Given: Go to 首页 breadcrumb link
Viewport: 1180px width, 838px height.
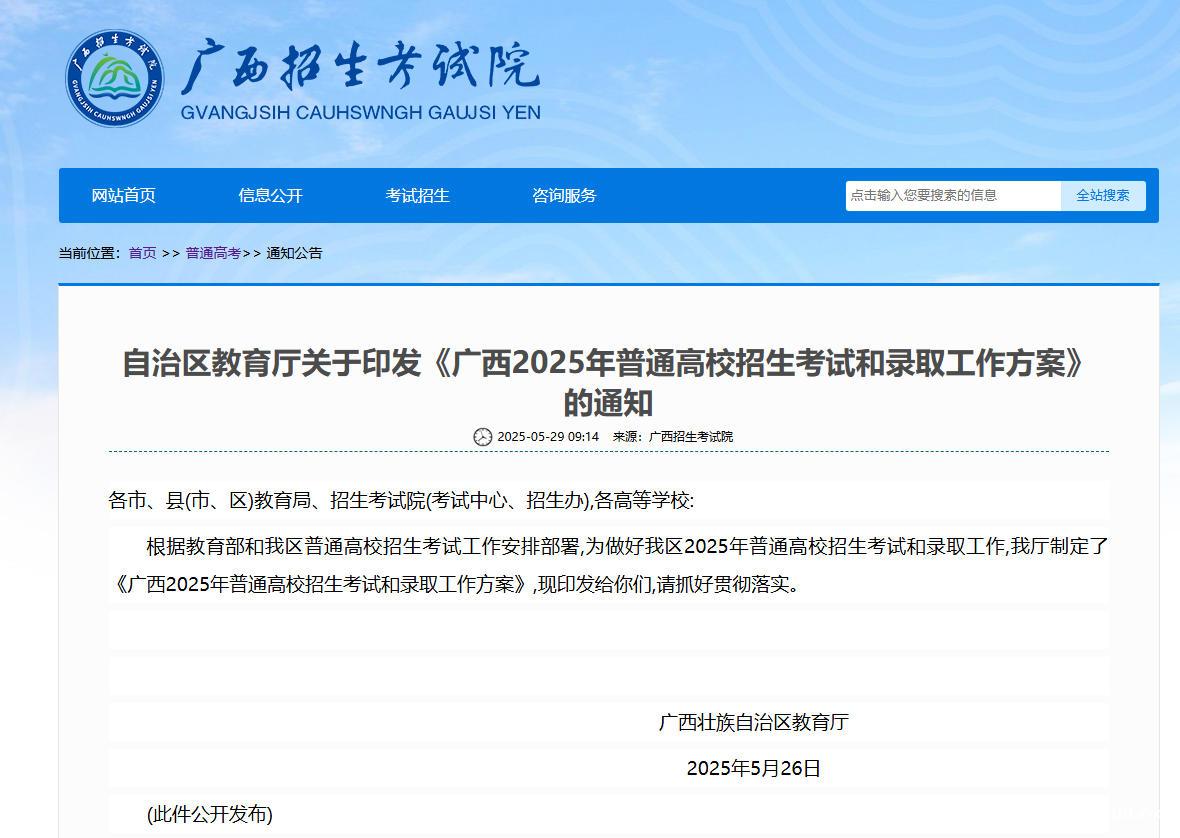Looking at the screenshot, I should click(x=142, y=254).
